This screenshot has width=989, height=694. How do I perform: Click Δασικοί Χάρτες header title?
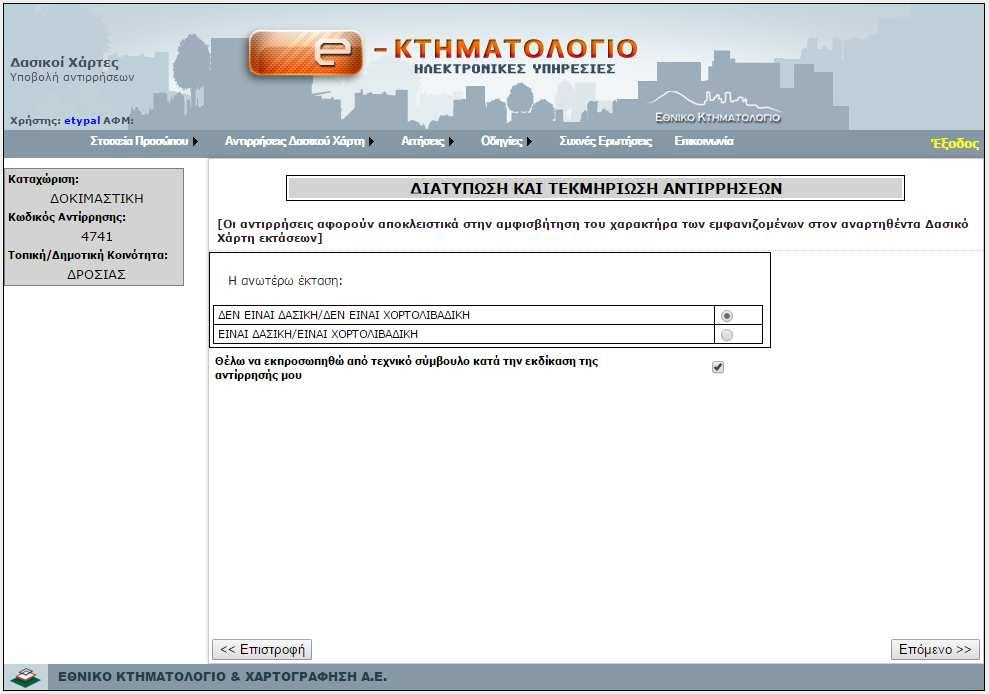click(x=64, y=62)
